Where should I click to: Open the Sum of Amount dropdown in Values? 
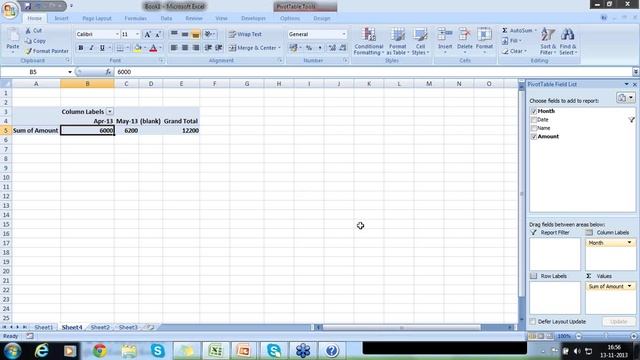(629, 287)
